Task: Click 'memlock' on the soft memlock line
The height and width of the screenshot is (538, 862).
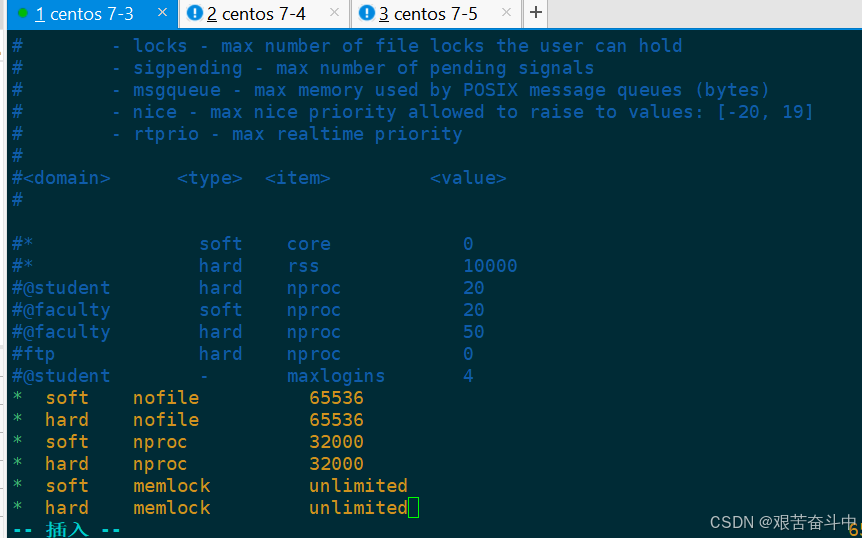Action: [171, 486]
